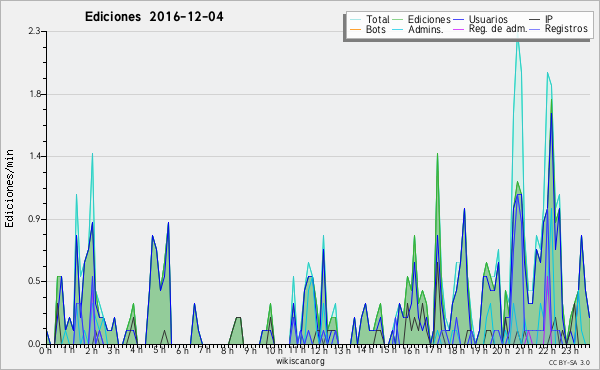
Task: Click the 12 h tick on time axis
Action: [318, 351]
